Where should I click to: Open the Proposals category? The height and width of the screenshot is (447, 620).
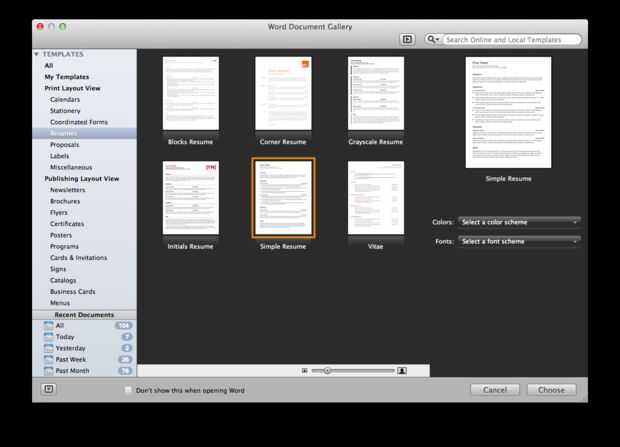[64, 145]
